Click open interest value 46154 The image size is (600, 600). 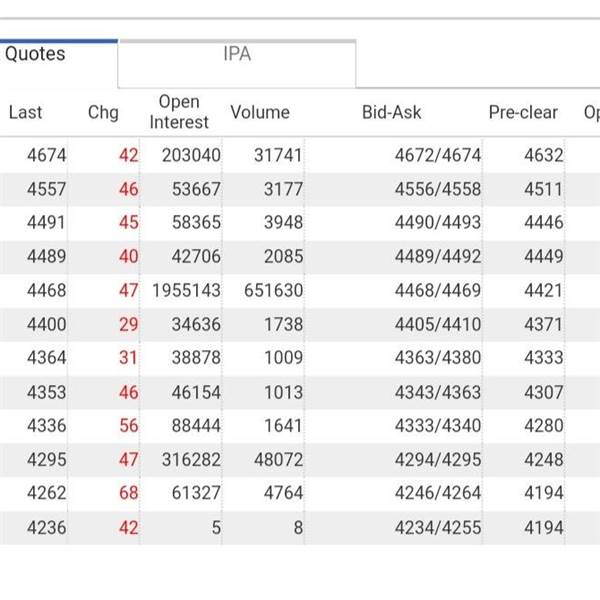point(196,392)
